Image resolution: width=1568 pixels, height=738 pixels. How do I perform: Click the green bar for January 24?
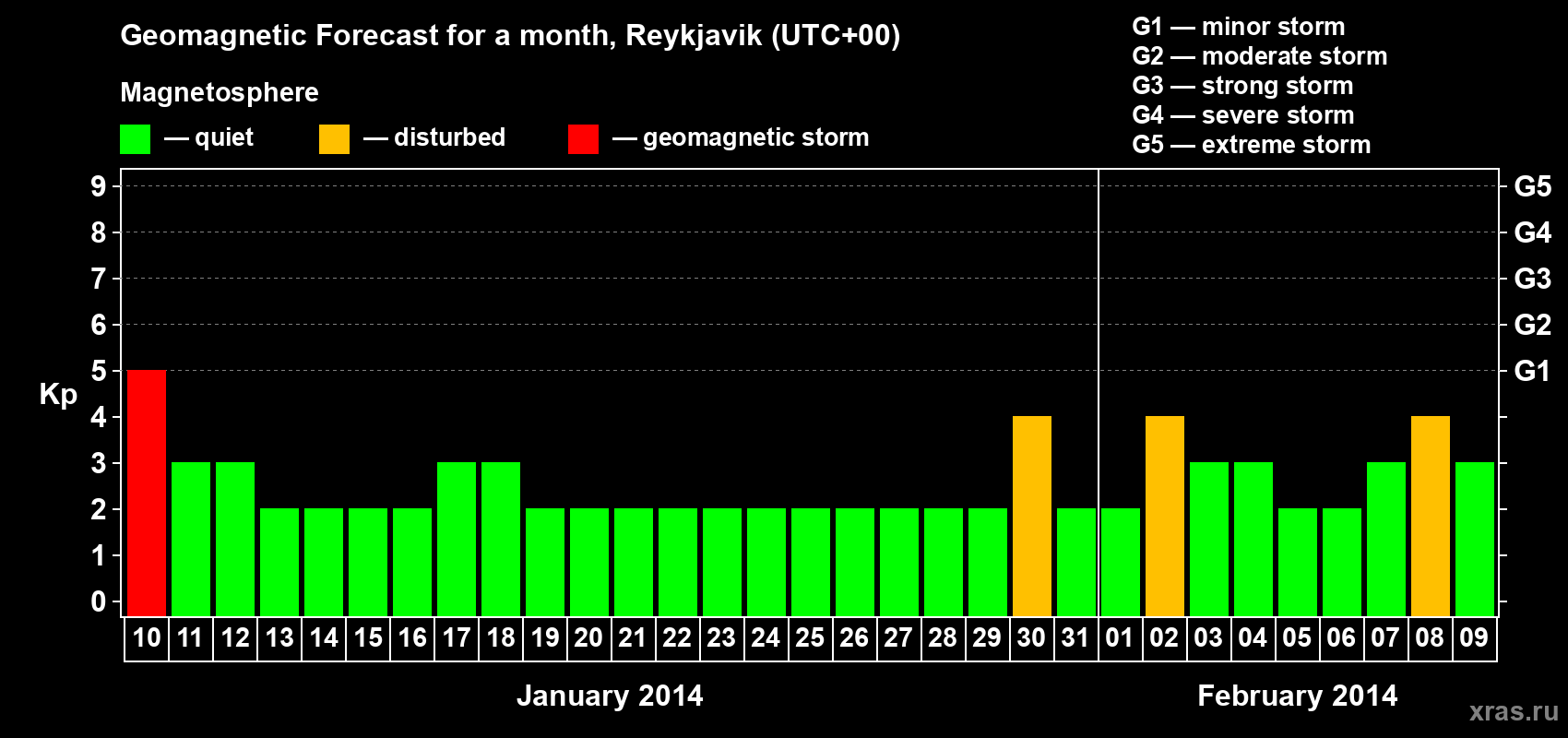coord(766,562)
